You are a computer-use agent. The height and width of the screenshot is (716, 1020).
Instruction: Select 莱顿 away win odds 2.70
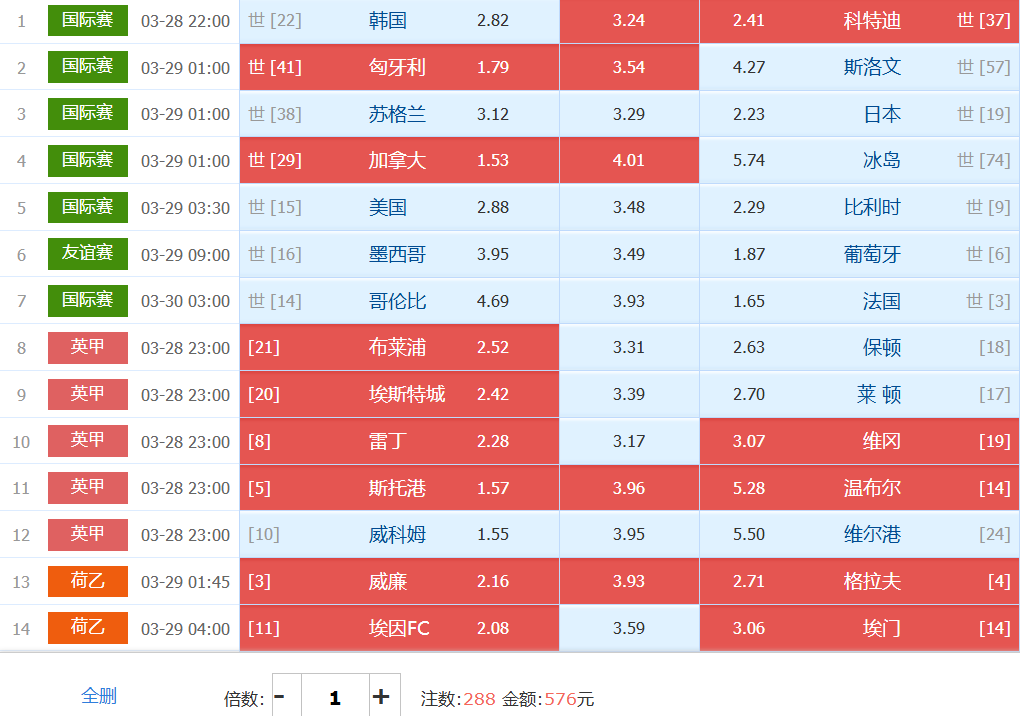[859, 395]
